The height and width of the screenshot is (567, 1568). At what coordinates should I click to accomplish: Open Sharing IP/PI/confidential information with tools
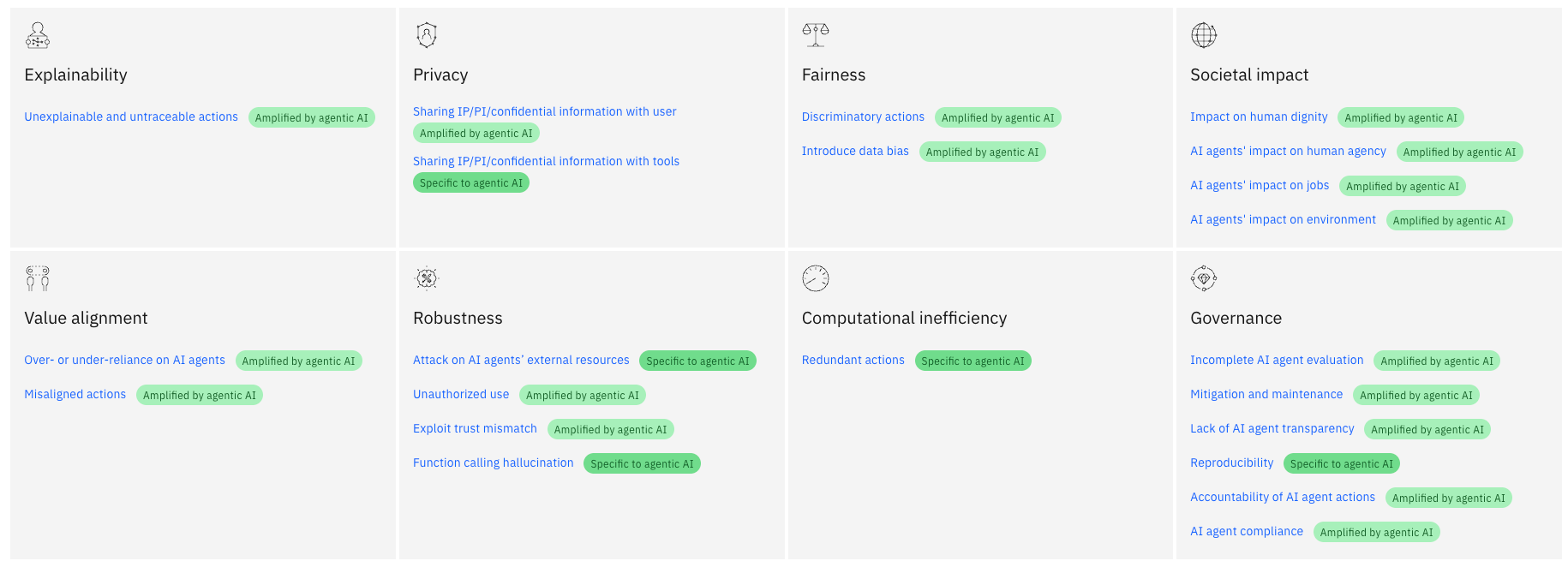click(546, 161)
